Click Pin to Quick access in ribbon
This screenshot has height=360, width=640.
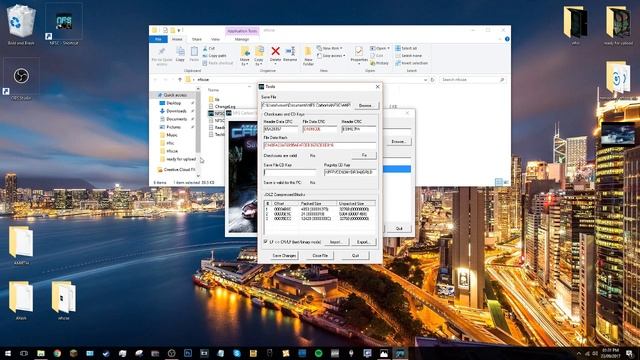[162, 56]
